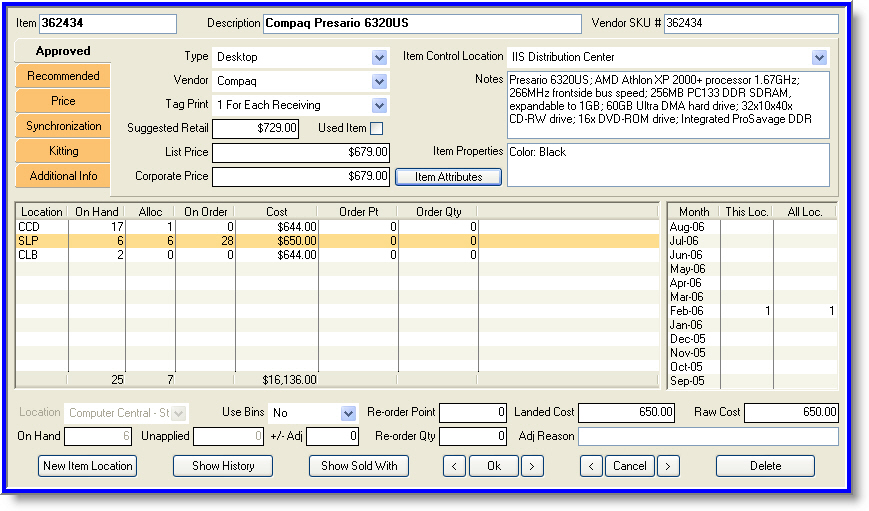
Task: Click the previous arrow left of Ok
Action: click(454, 466)
